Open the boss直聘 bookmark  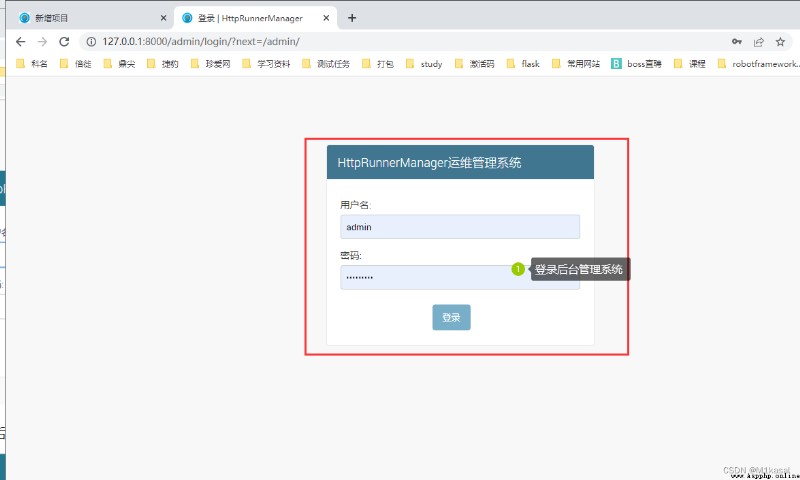pos(636,64)
